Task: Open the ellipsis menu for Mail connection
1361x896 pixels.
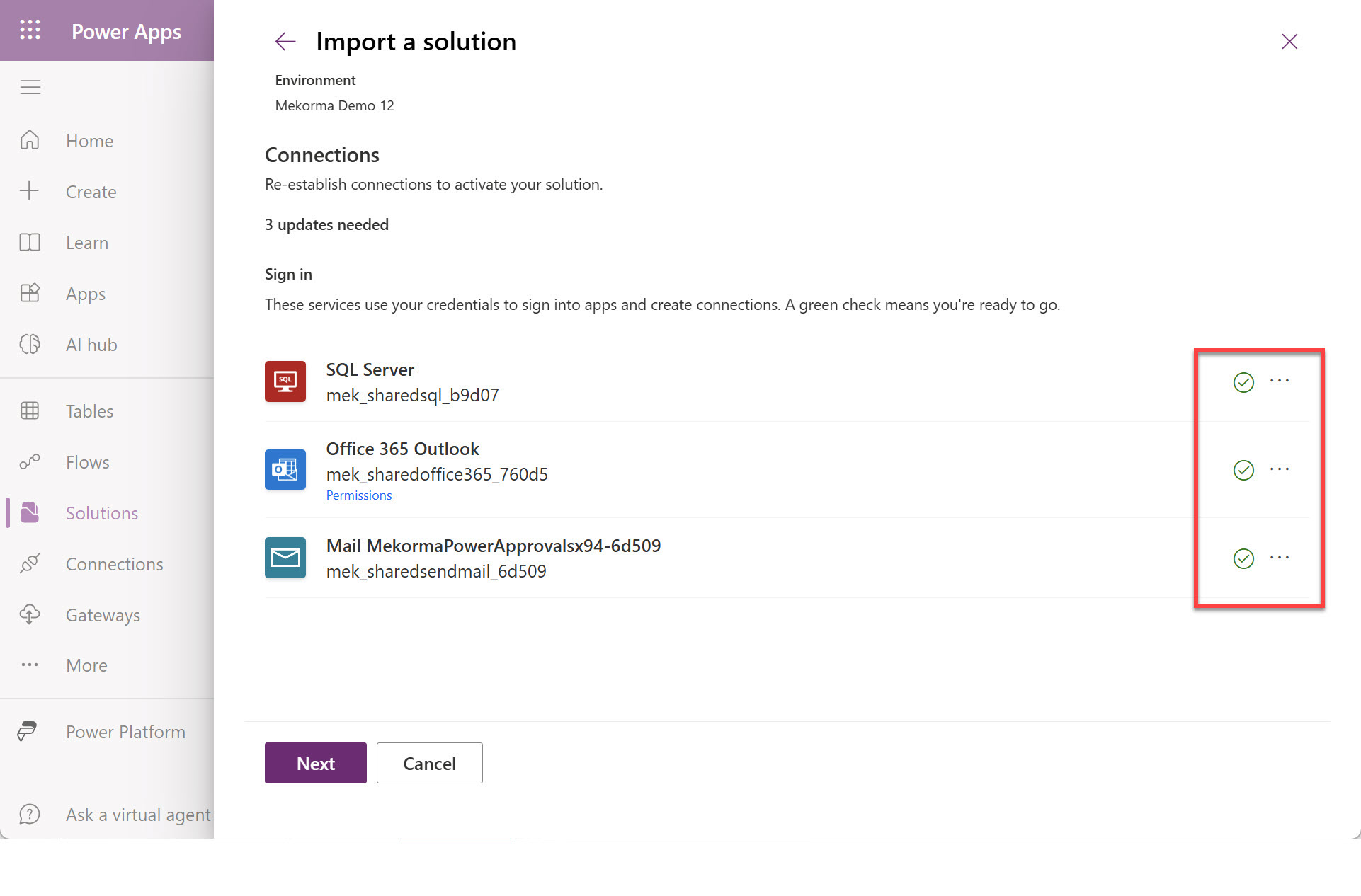Action: point(1280,558)
